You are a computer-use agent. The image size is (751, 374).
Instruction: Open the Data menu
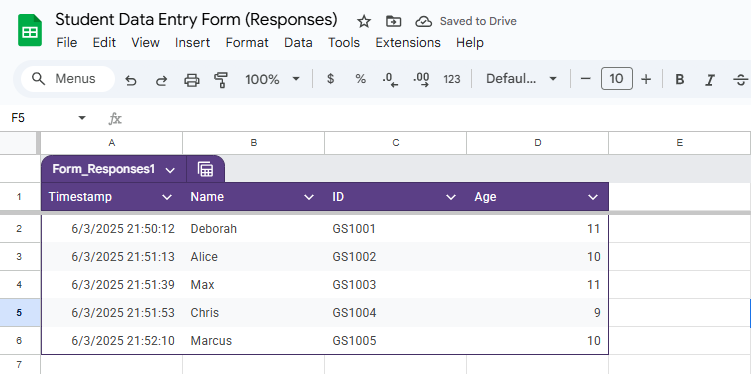[x=298, y=43]
